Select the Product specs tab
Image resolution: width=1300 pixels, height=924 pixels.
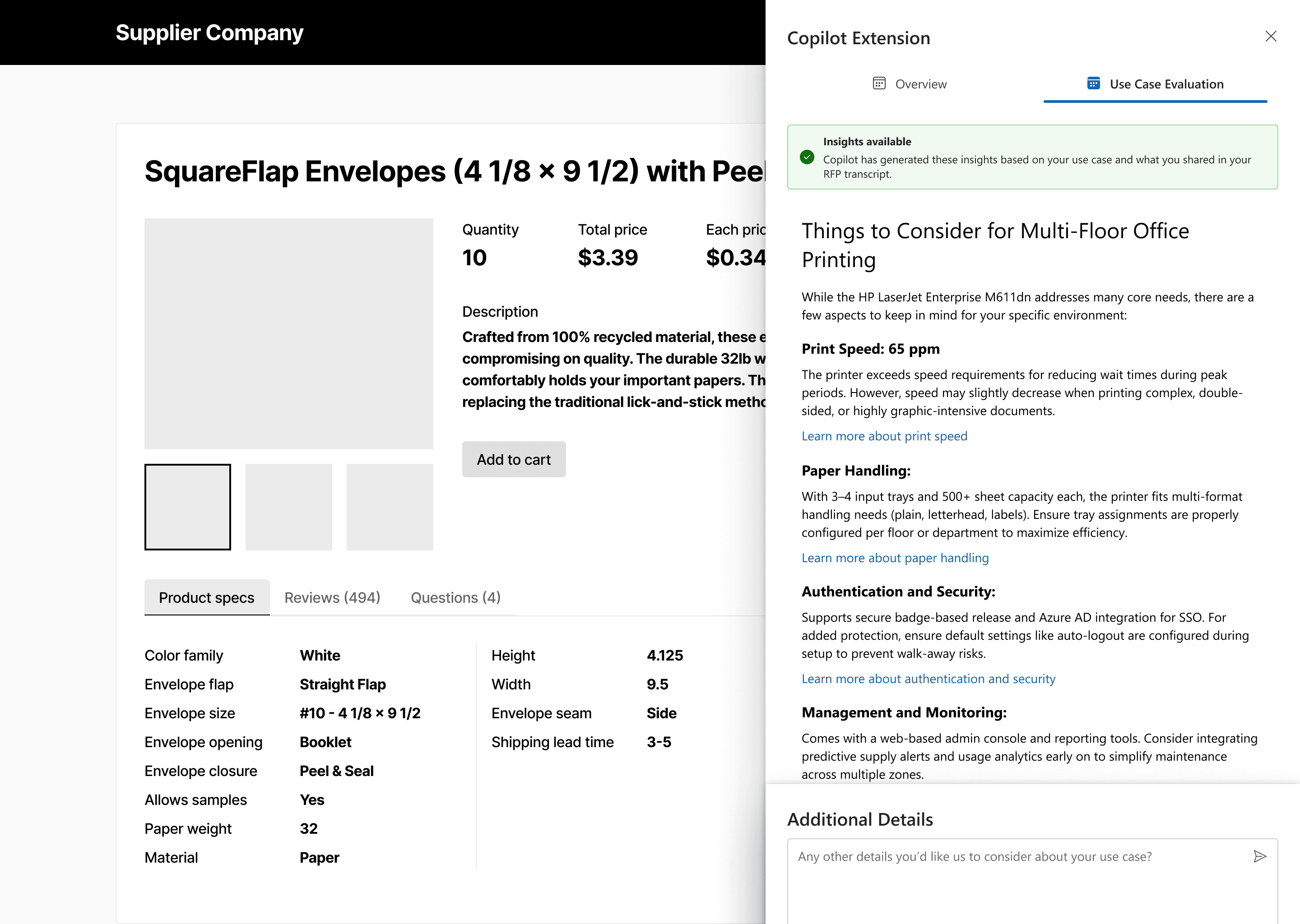click(207, 597)
